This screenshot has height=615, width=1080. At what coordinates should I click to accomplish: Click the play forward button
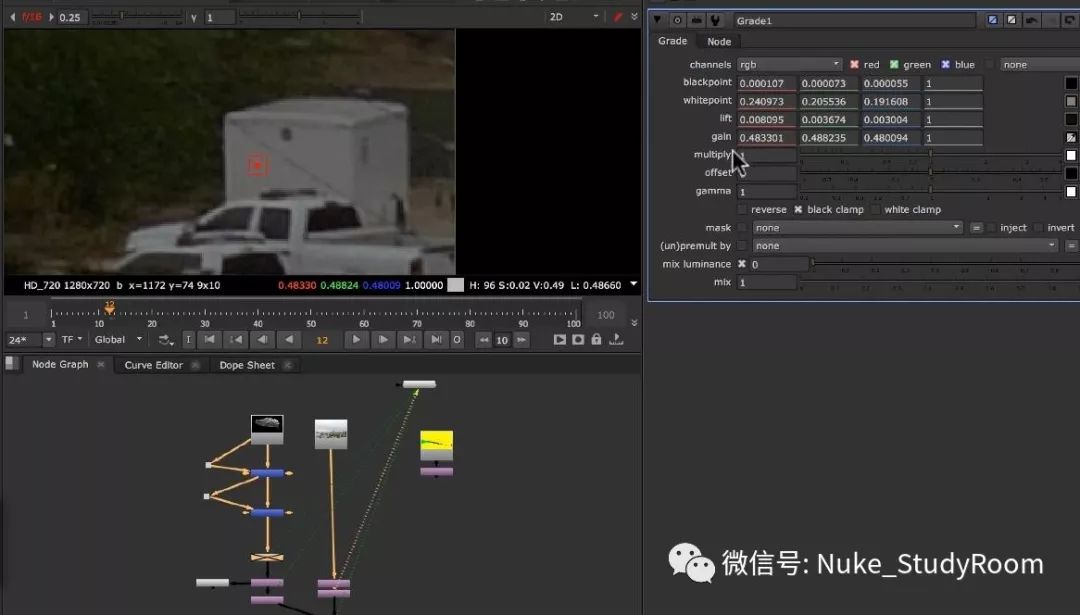(356, 340)
